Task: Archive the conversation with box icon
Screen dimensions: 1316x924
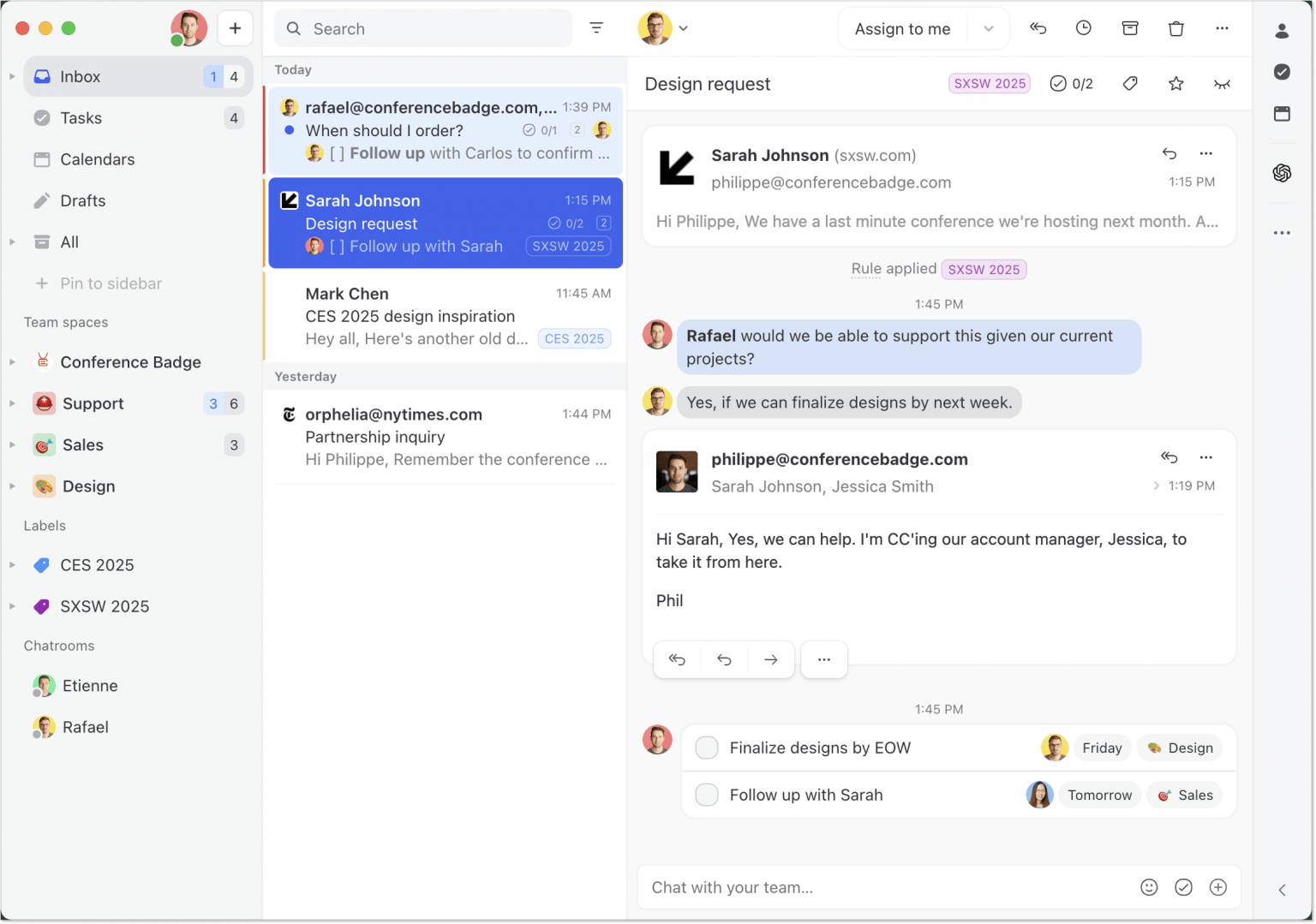Action: [1130, 28]
